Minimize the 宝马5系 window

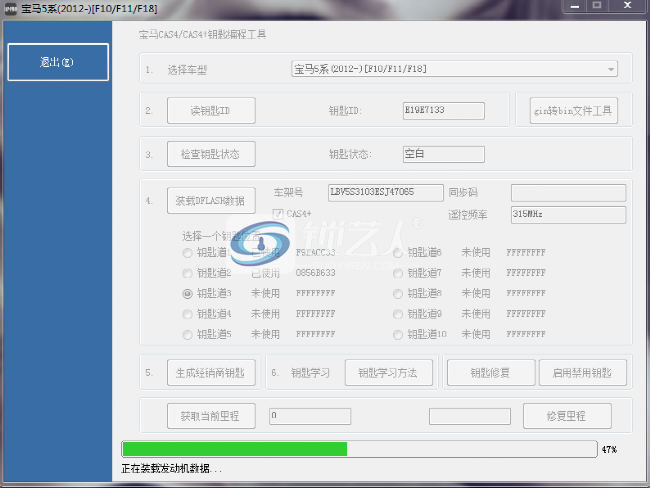point(575,6)
